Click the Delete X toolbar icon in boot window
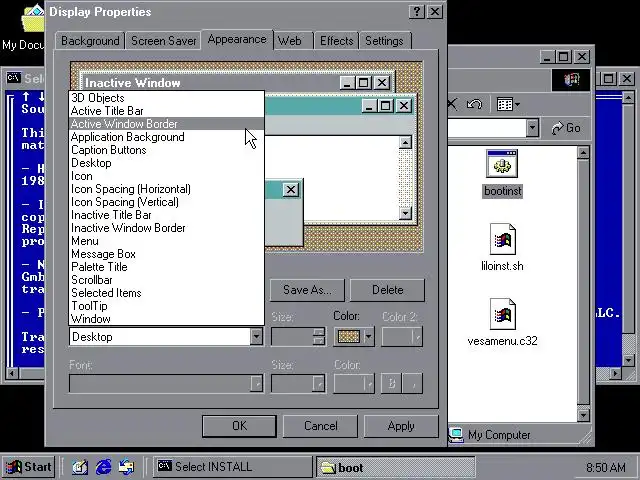 pos(452,104)
